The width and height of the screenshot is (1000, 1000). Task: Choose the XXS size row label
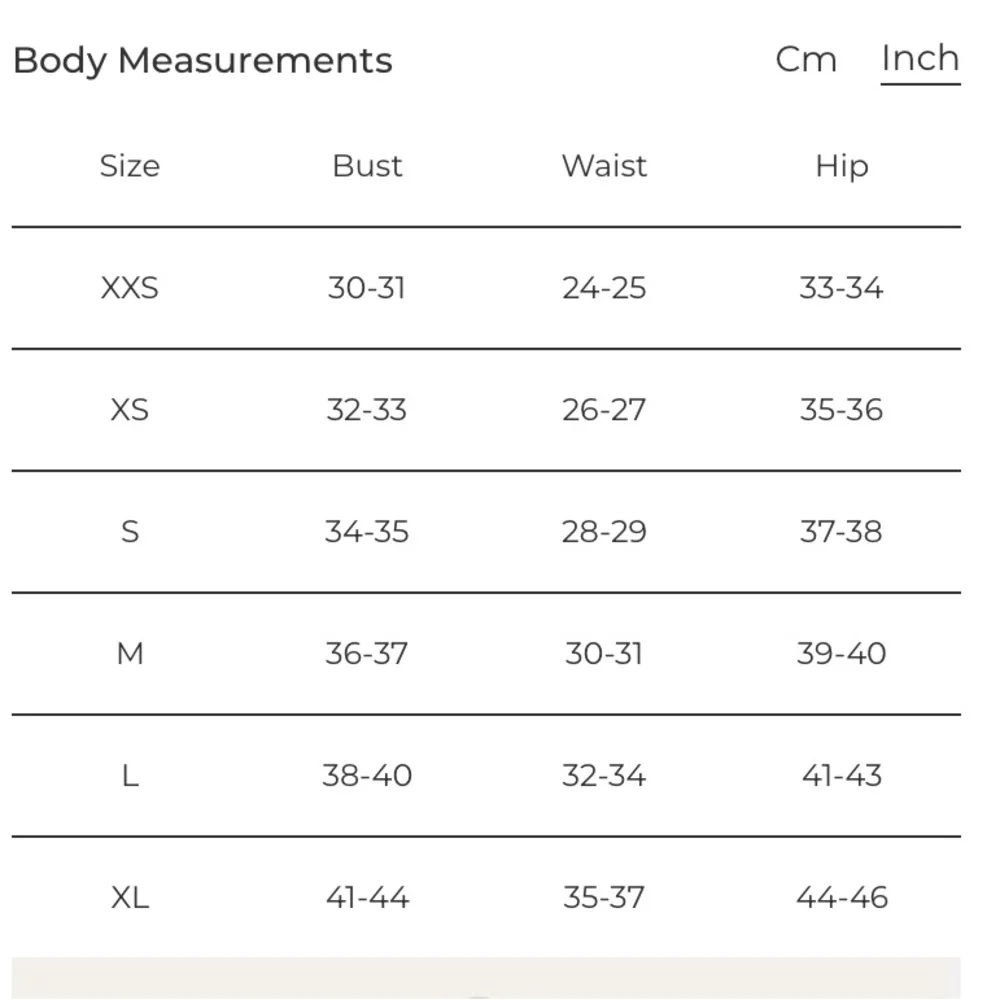coord(129,288)
